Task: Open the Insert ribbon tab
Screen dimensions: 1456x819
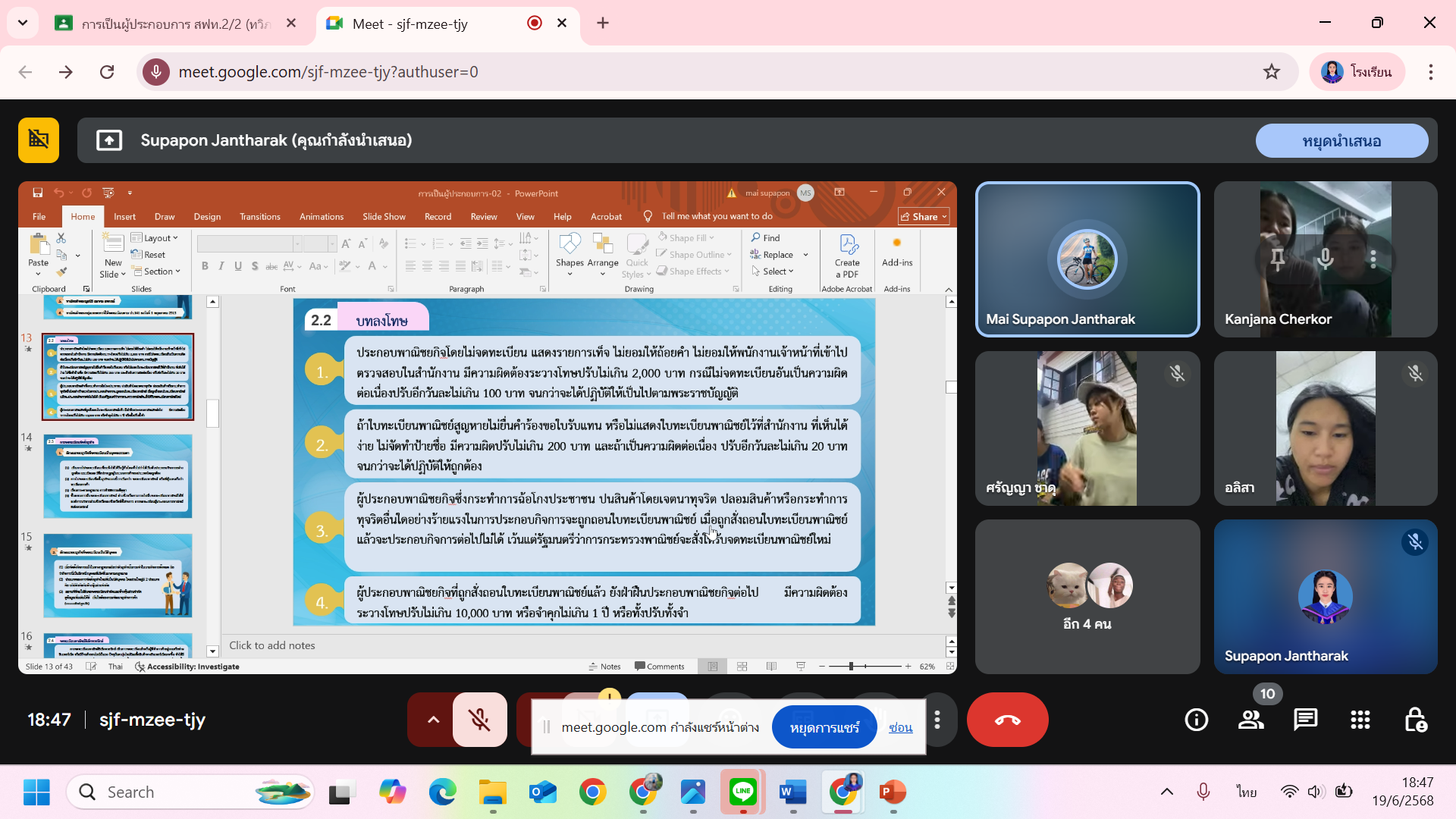Action: [x=124, y=217]
